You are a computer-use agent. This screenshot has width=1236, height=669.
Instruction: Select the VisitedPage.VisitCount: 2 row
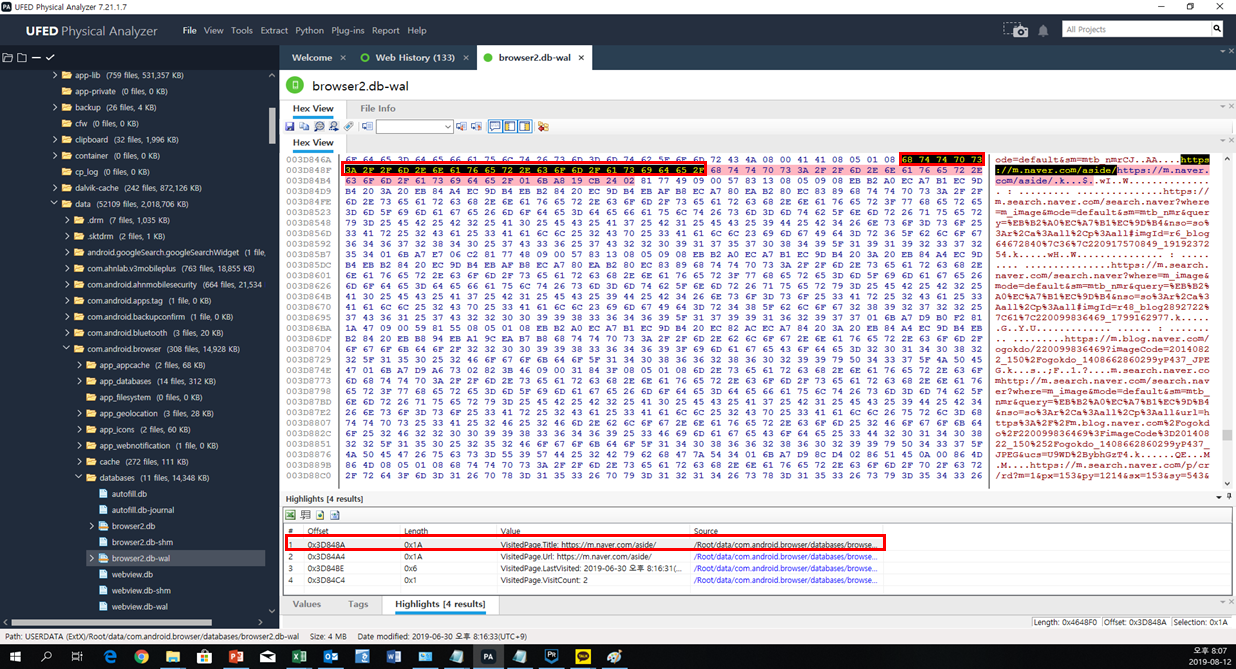click(x=585, y=580)
